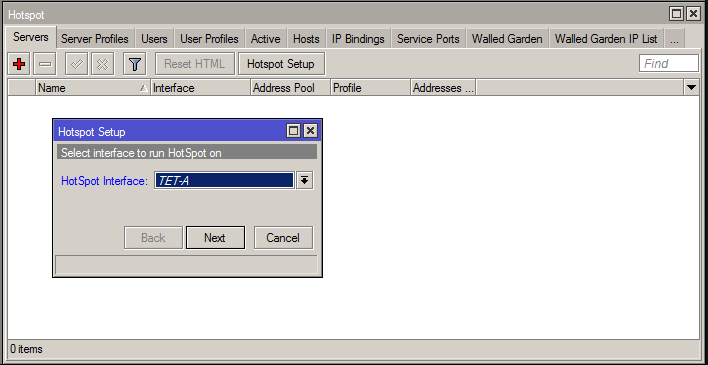This screenshot has height=365, width=708.
Task: Sort by Address Pool column header
Action: [x=290, y=88]
